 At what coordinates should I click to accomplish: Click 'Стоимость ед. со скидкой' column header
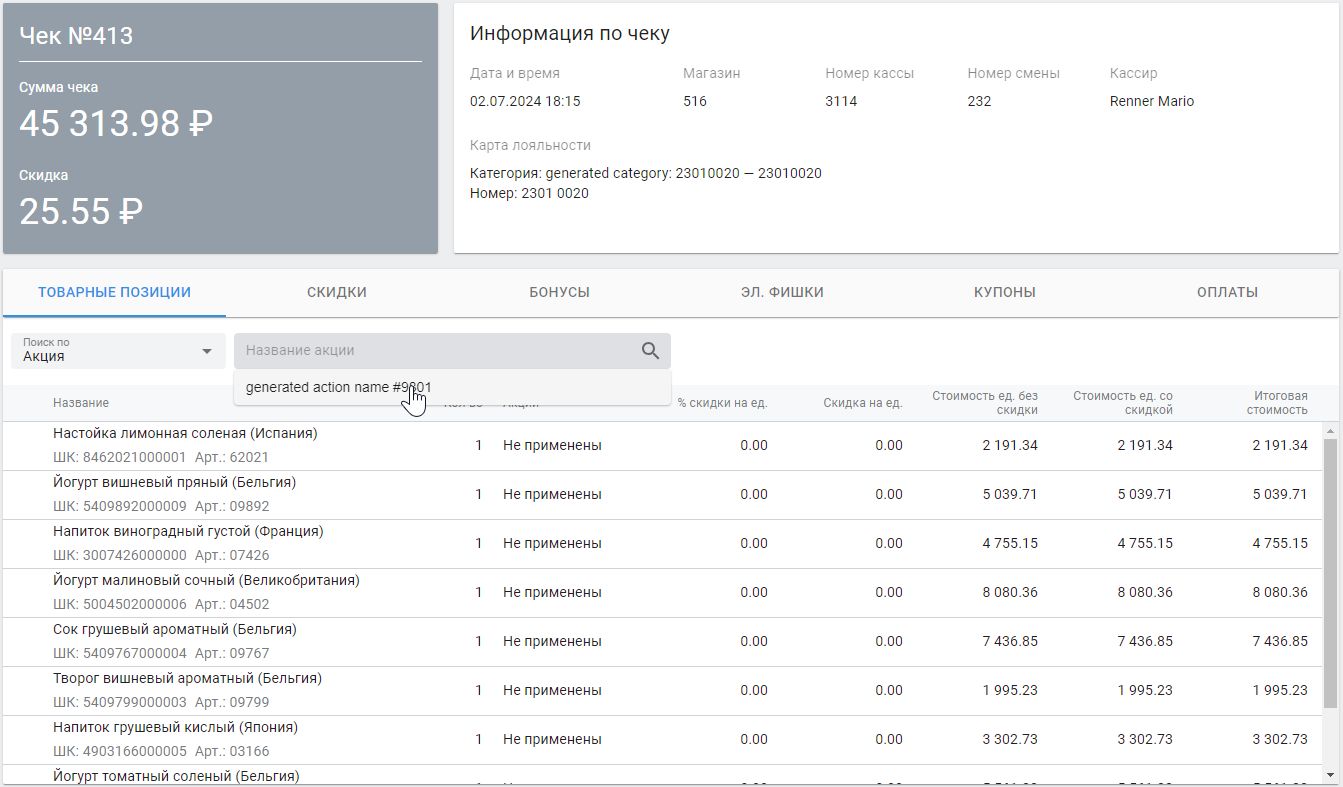pos(1123,403)
